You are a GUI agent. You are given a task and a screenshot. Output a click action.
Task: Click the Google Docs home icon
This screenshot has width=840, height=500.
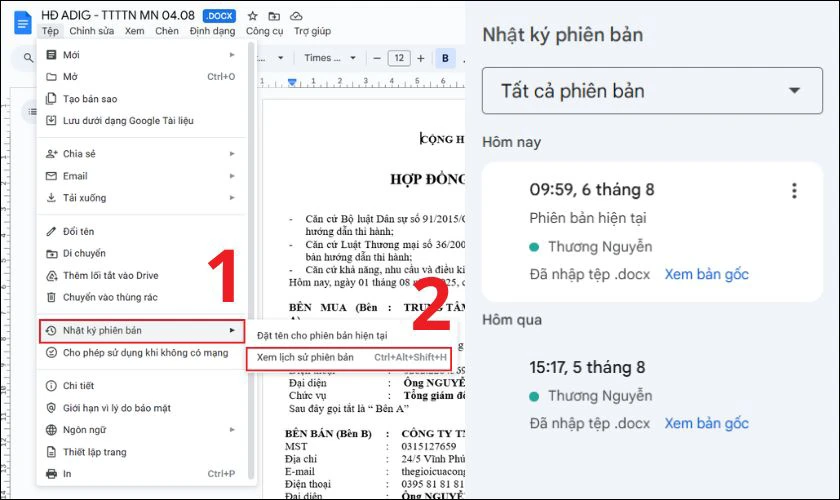22,23
